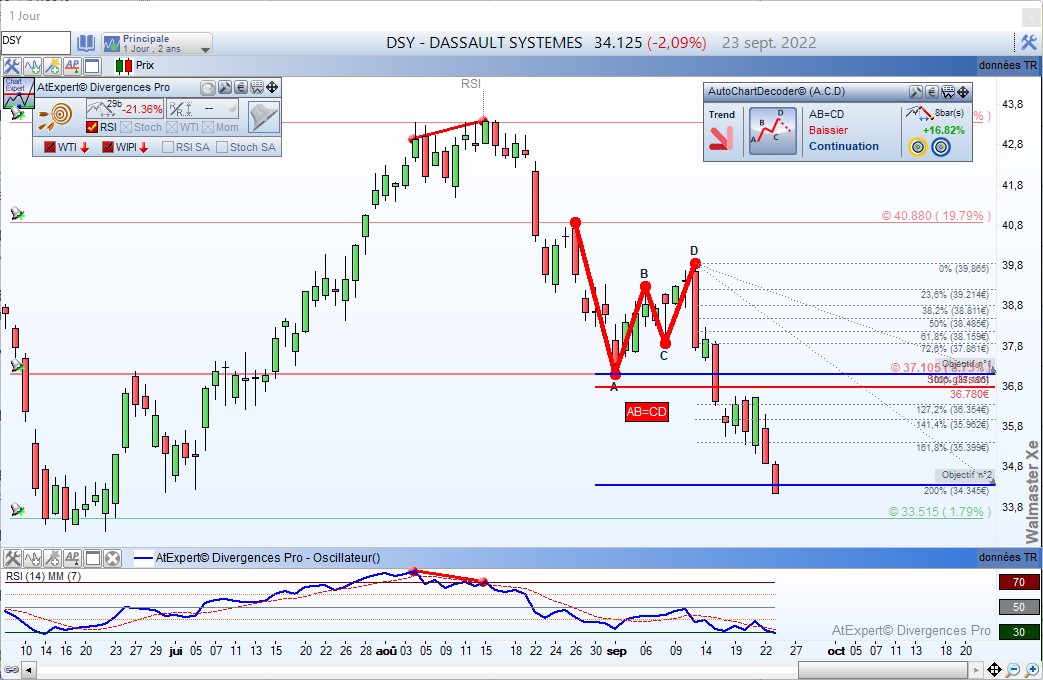
Task: Click alert bell at 40.880 line
Action: [x=17, y=214]
